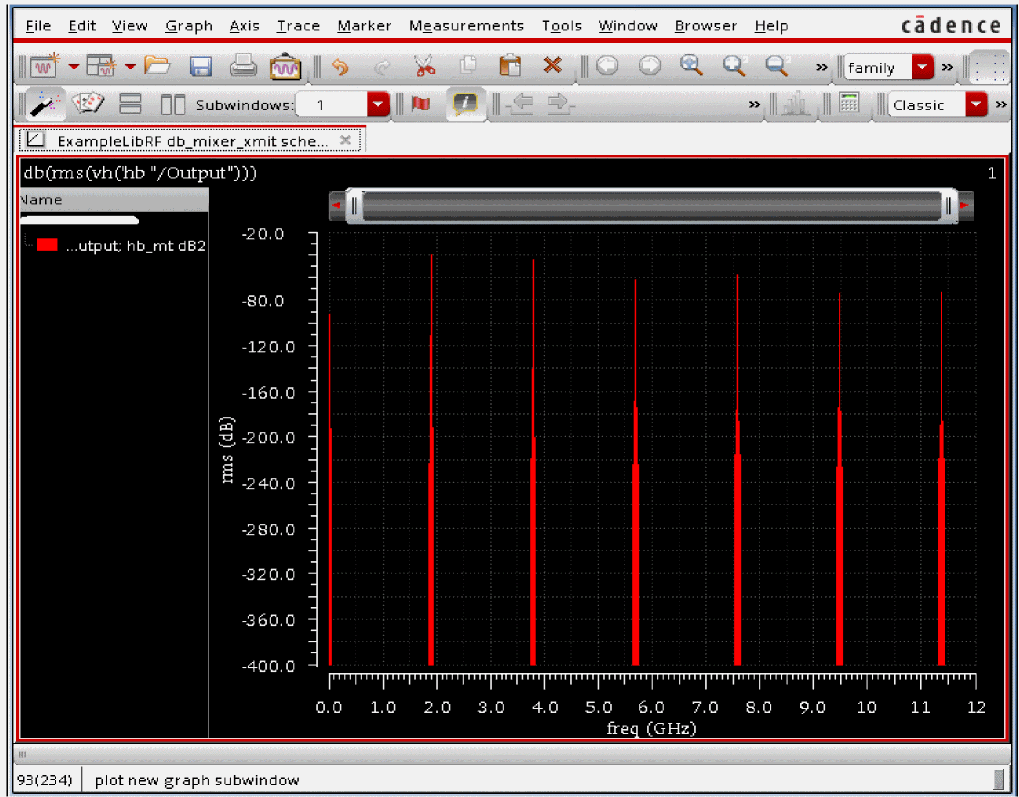Click the red flag marker icon
This screenshot has width=1019, height=797.
tap(421, 105)
